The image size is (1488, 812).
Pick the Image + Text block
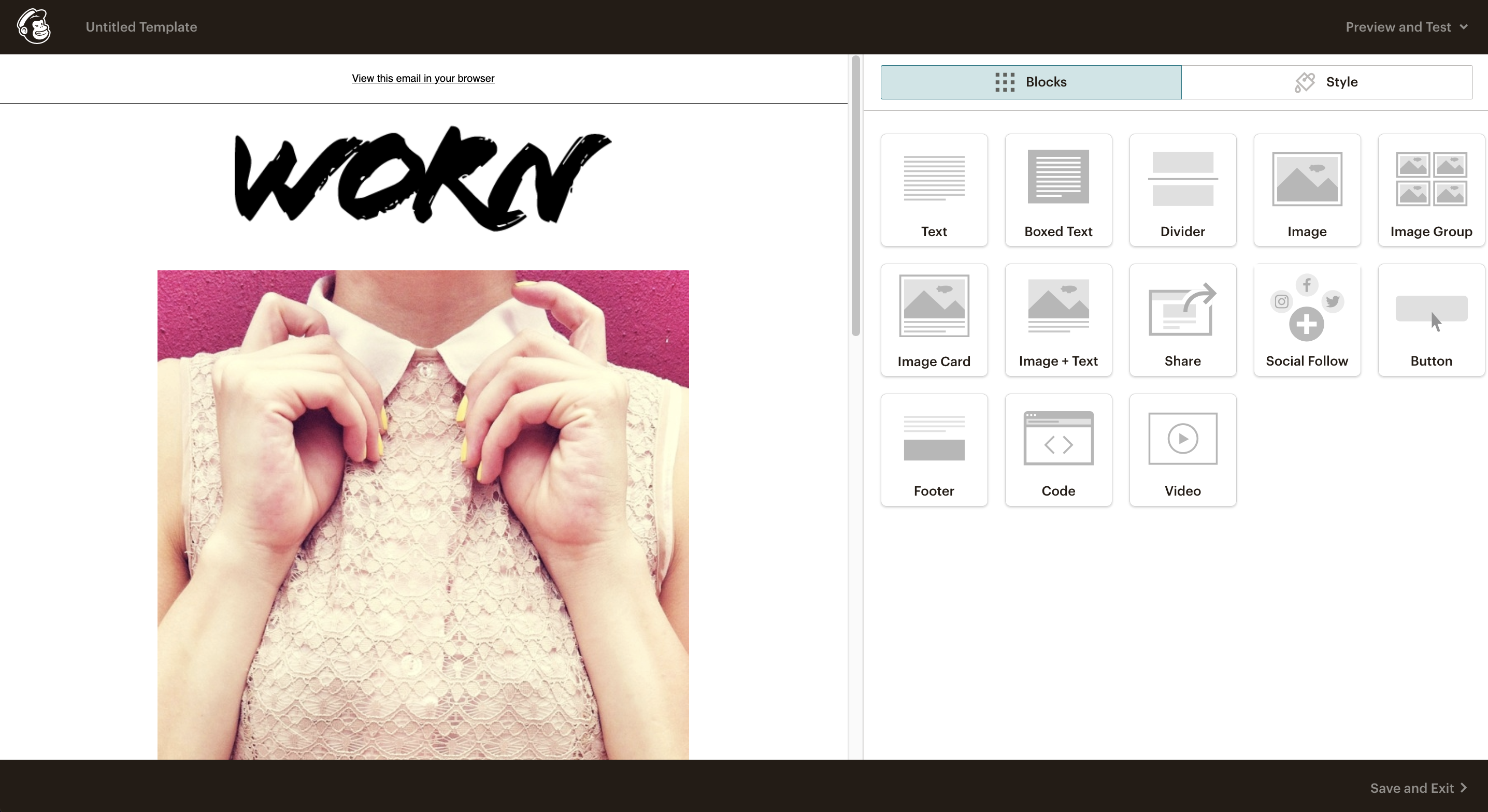click(1058, 320)
